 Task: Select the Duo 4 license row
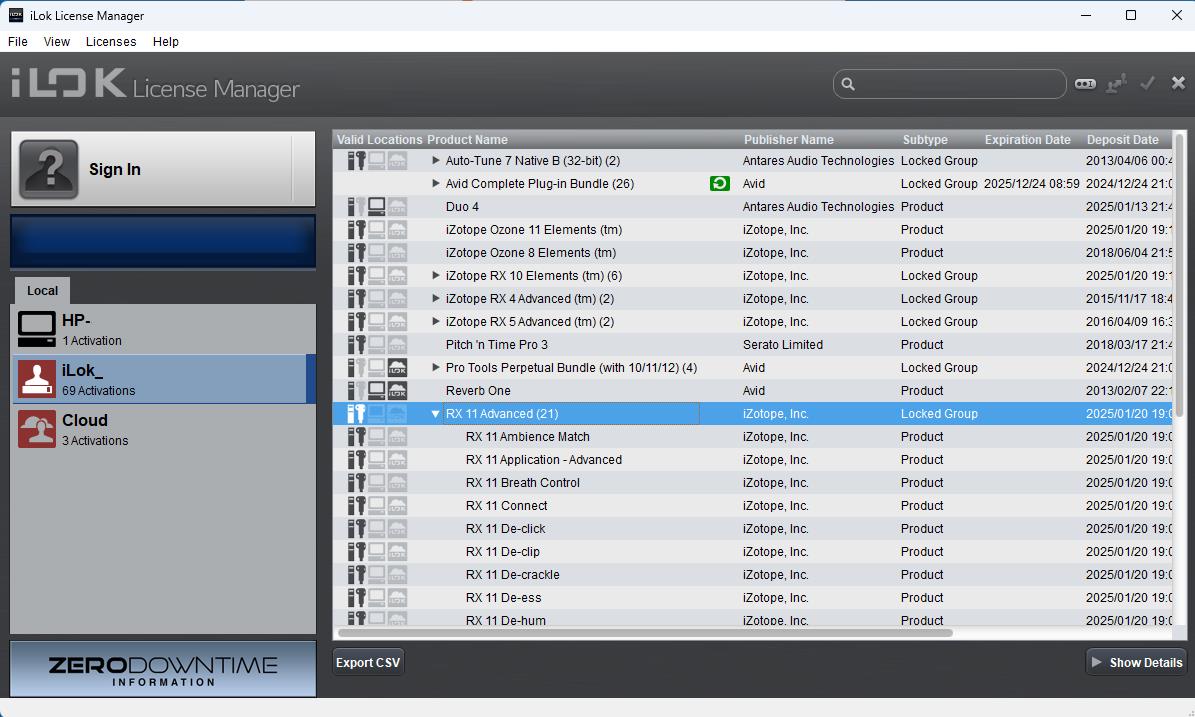tap(753, 207)
